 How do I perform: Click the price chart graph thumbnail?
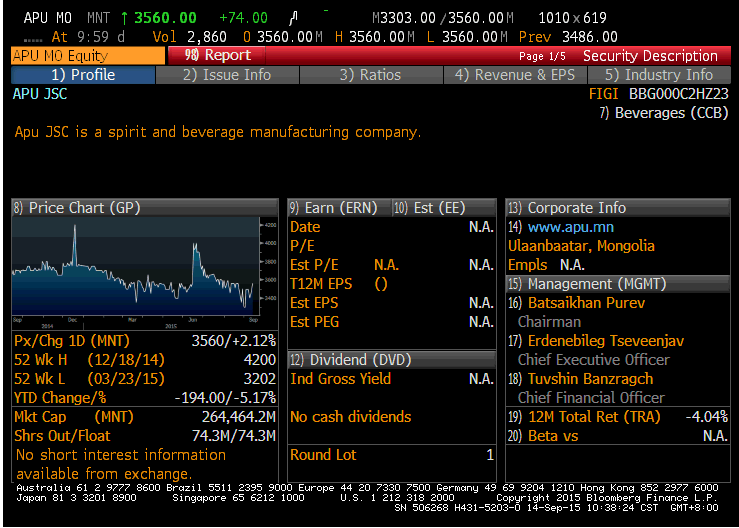click(143, 268)
